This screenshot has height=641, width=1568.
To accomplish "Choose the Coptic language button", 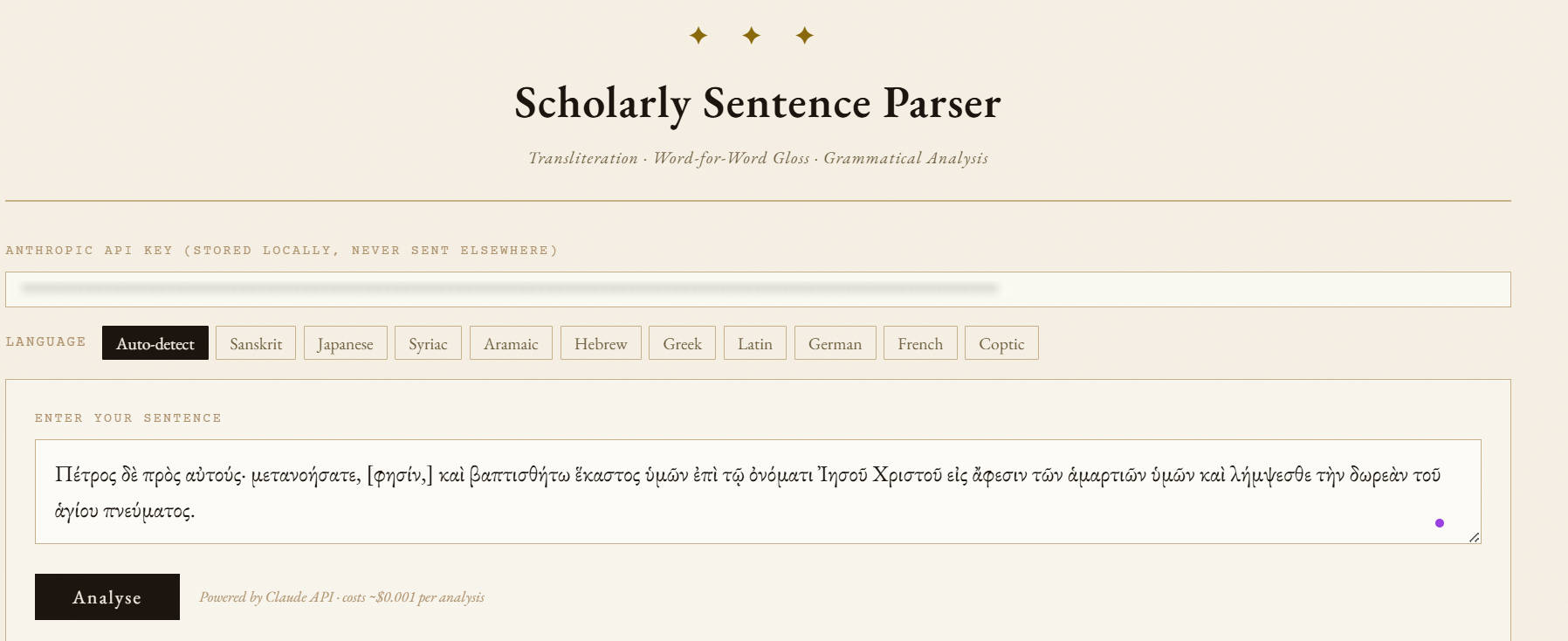I will click(x=1001, y=343).
